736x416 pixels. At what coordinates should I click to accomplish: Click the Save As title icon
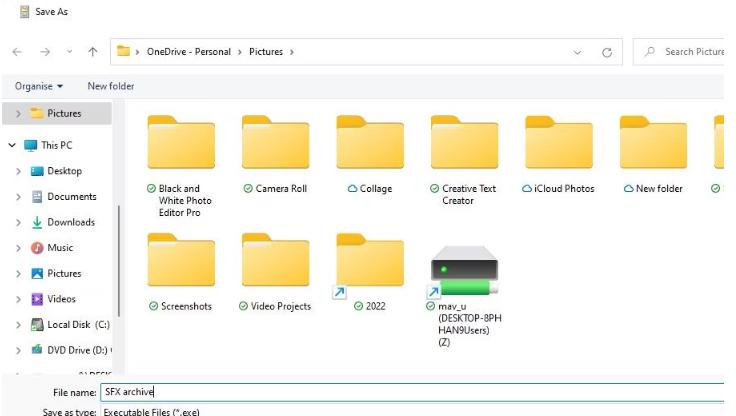pos(24,12)
